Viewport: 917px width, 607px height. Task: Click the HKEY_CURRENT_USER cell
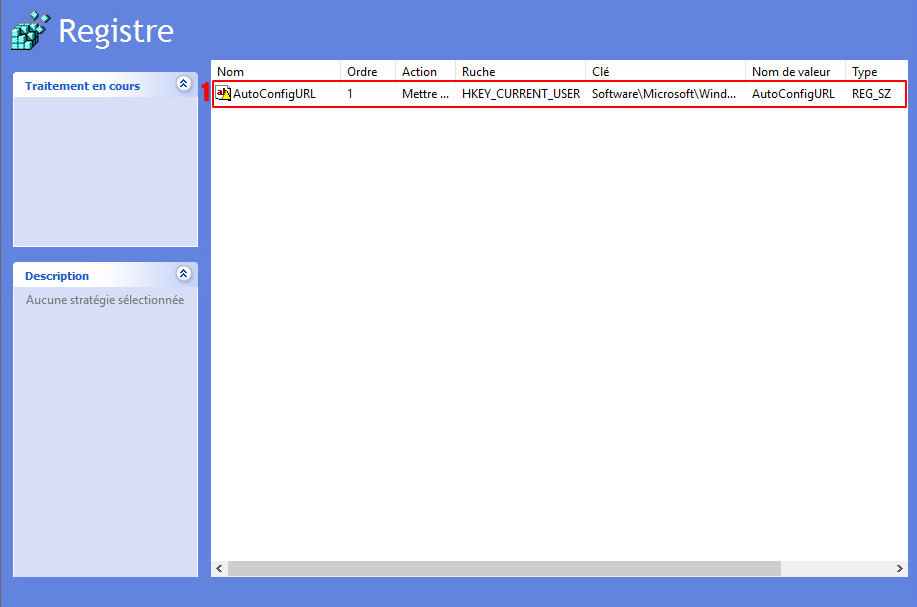(520, 94)
